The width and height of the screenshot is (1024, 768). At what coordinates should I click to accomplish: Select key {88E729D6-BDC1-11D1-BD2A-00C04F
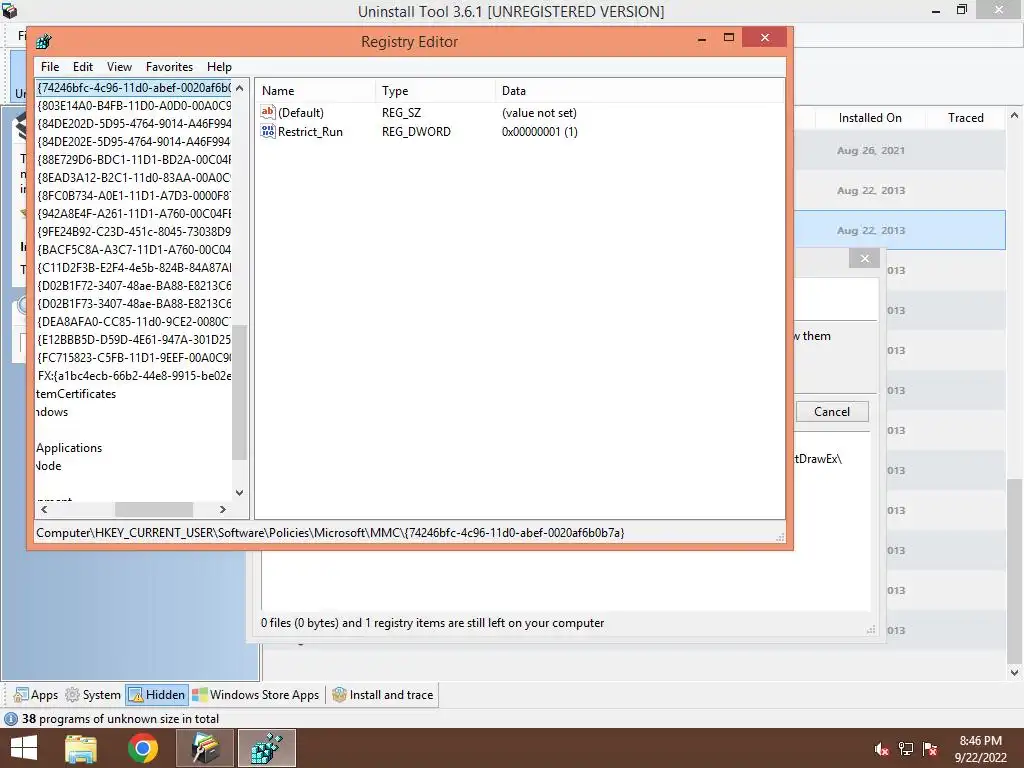pyautogui.click(x=134, y=159)
